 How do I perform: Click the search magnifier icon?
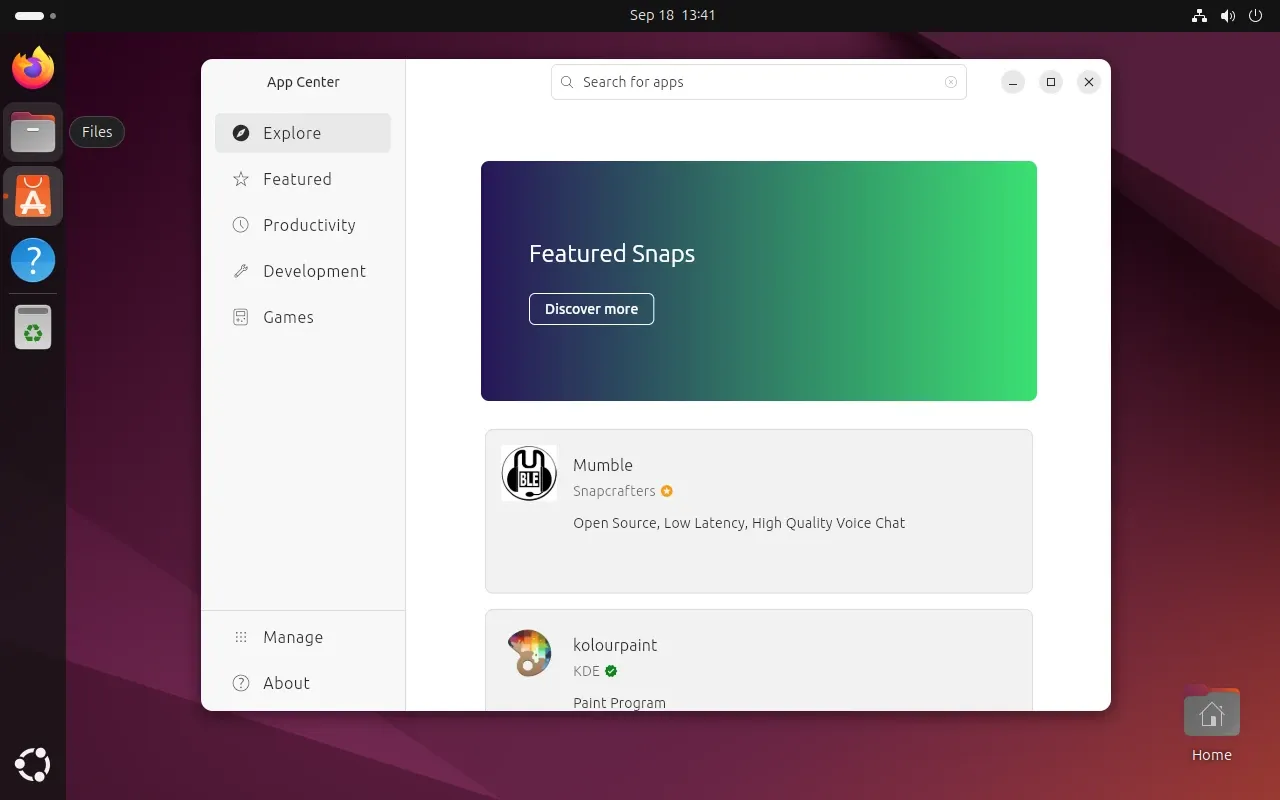567,82
